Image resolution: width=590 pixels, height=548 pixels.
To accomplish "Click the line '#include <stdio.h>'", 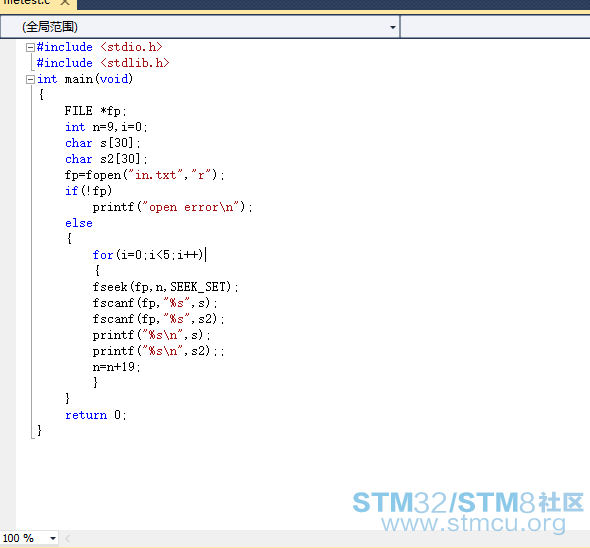I will 100,47.
